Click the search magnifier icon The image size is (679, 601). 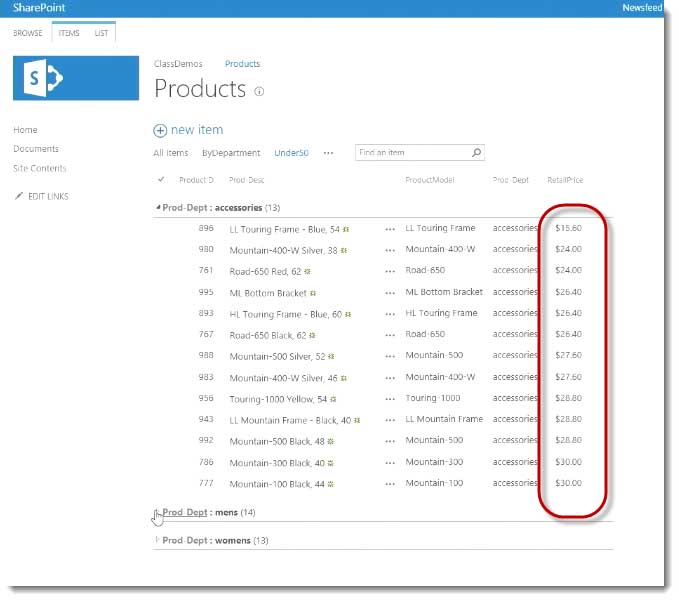pos(476,152)
